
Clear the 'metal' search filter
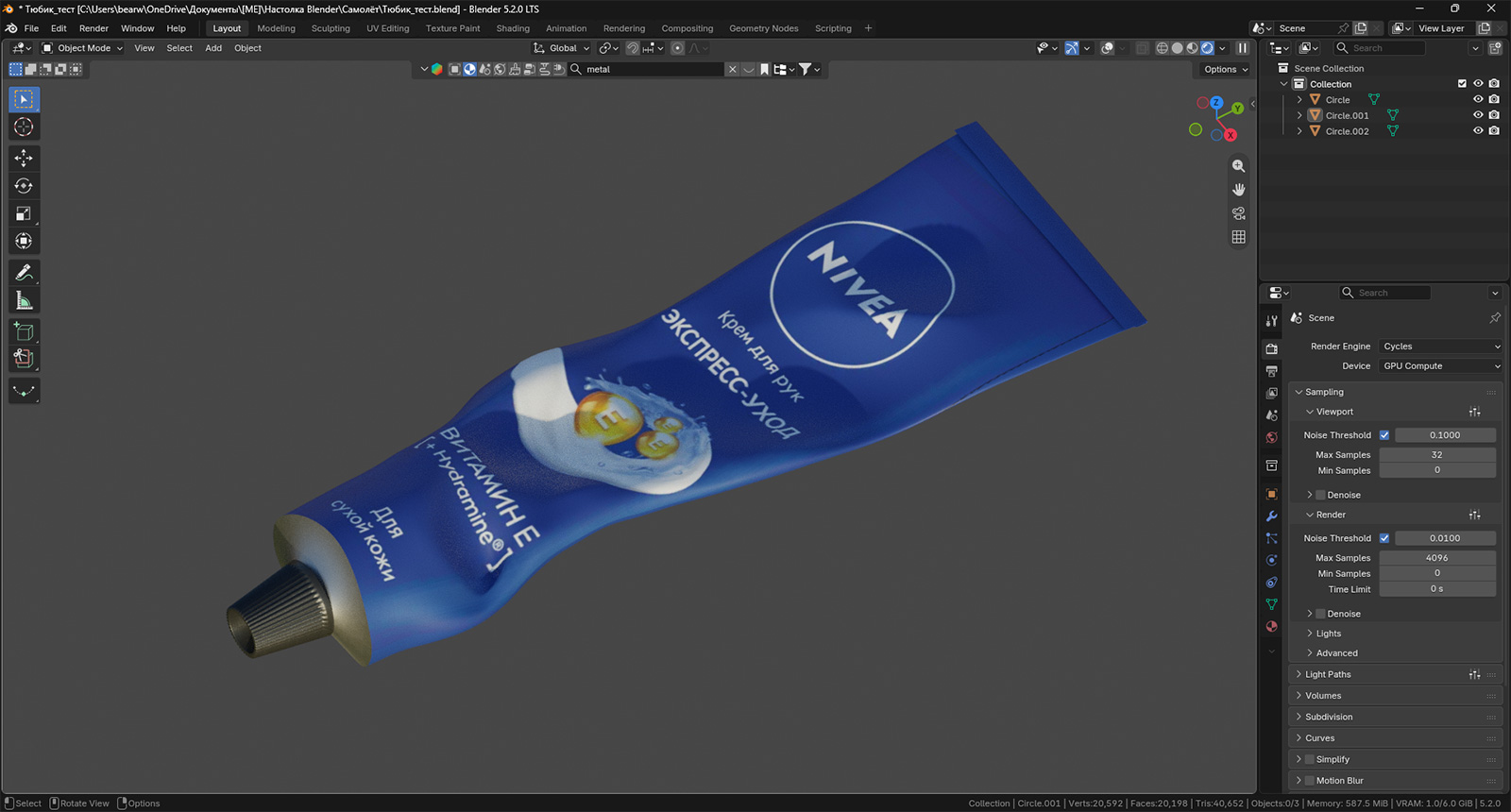click(732, 69)
